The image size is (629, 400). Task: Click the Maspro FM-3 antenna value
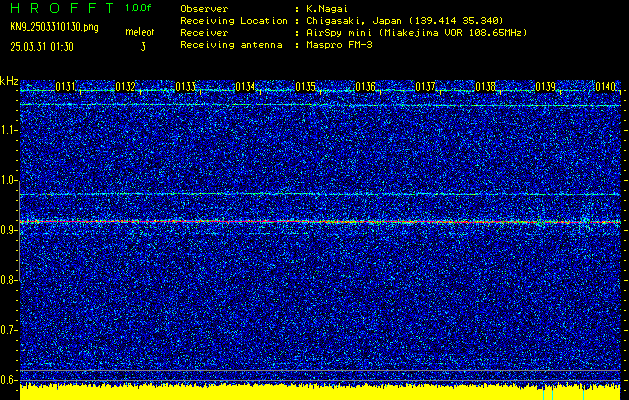tap(339, 45)
